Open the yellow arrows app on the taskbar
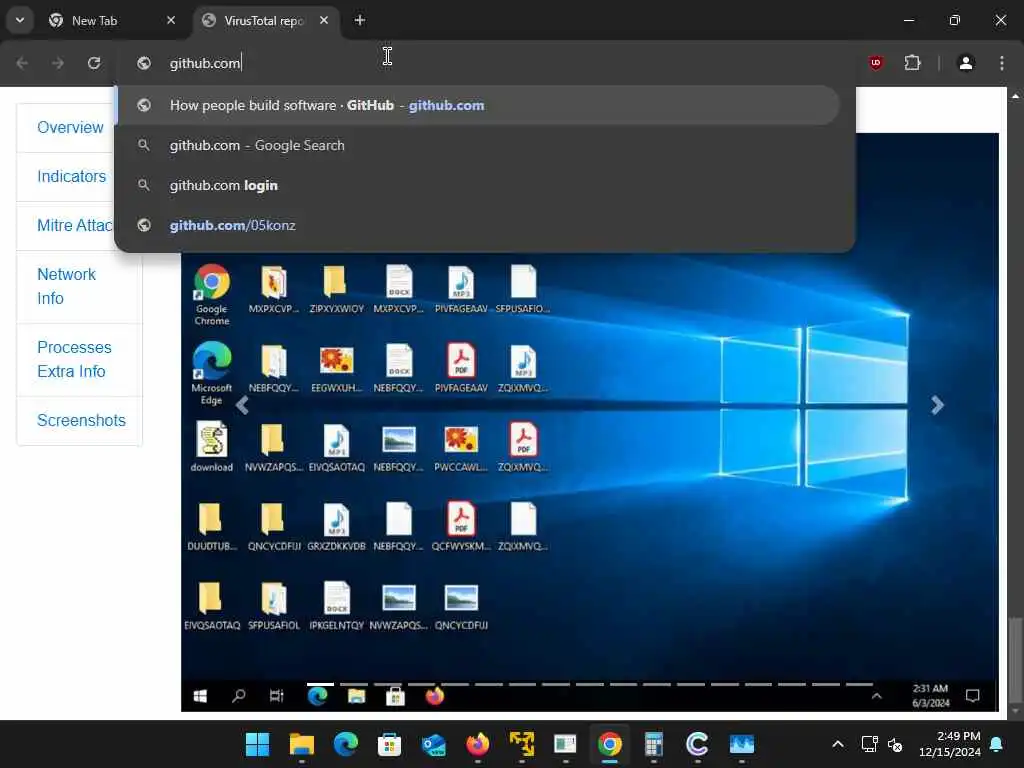This screenshot has height=768, width=1024. [522, 744]
